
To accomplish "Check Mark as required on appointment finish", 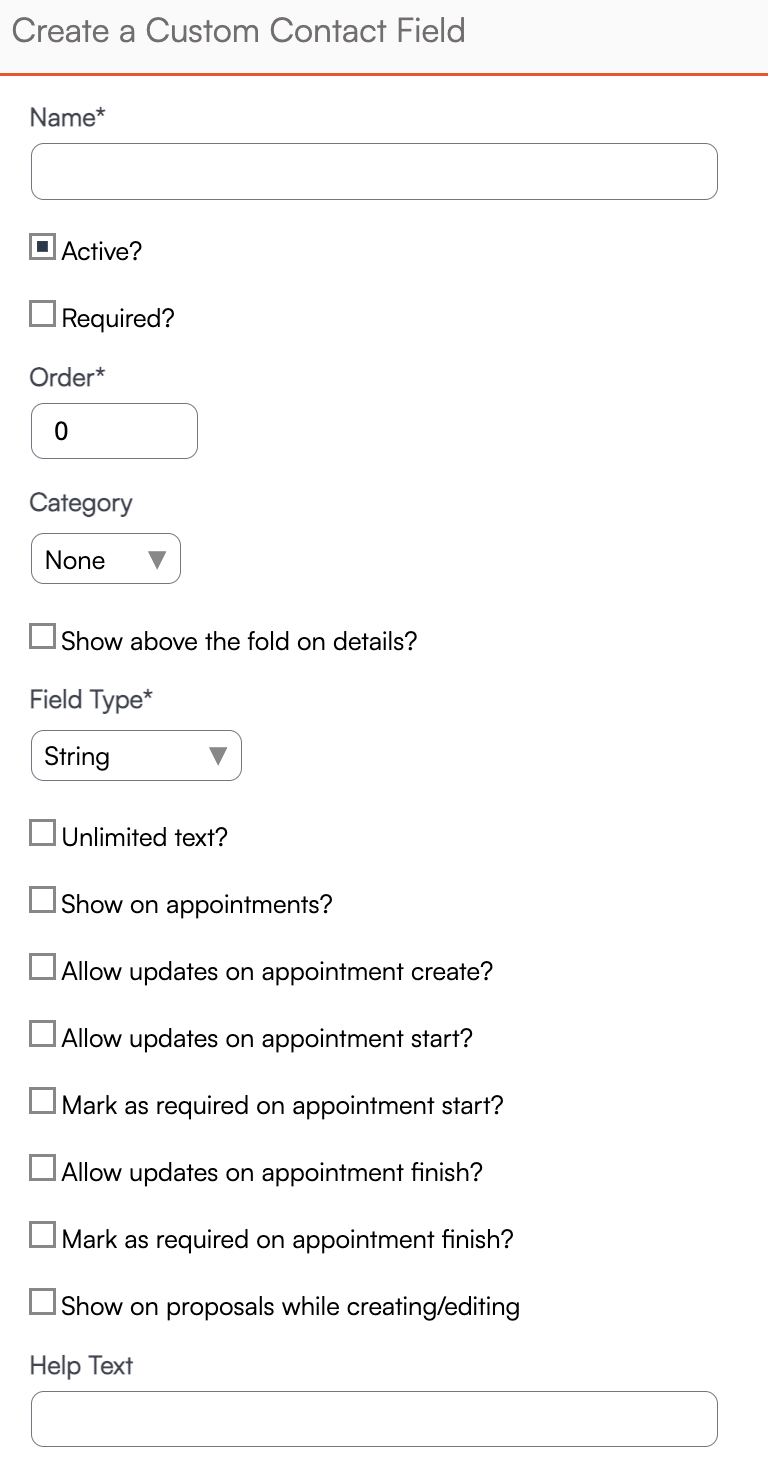I will pos(42,1236).
